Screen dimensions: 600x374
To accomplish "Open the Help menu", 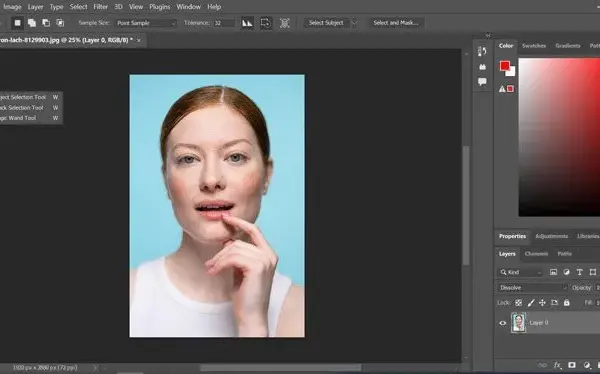I will 214,7.
